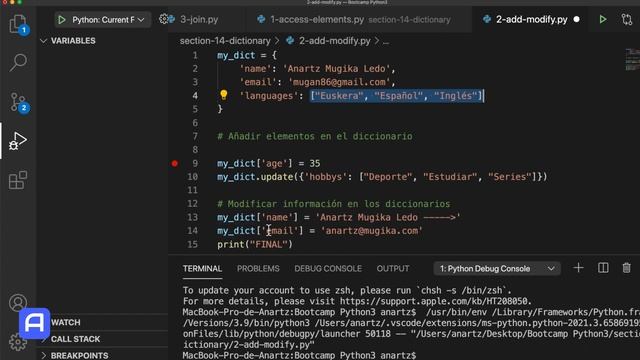This screenshot has width=640, height=360.
Task: Select the TERMINAL panel tab
Action: [202, 269]
